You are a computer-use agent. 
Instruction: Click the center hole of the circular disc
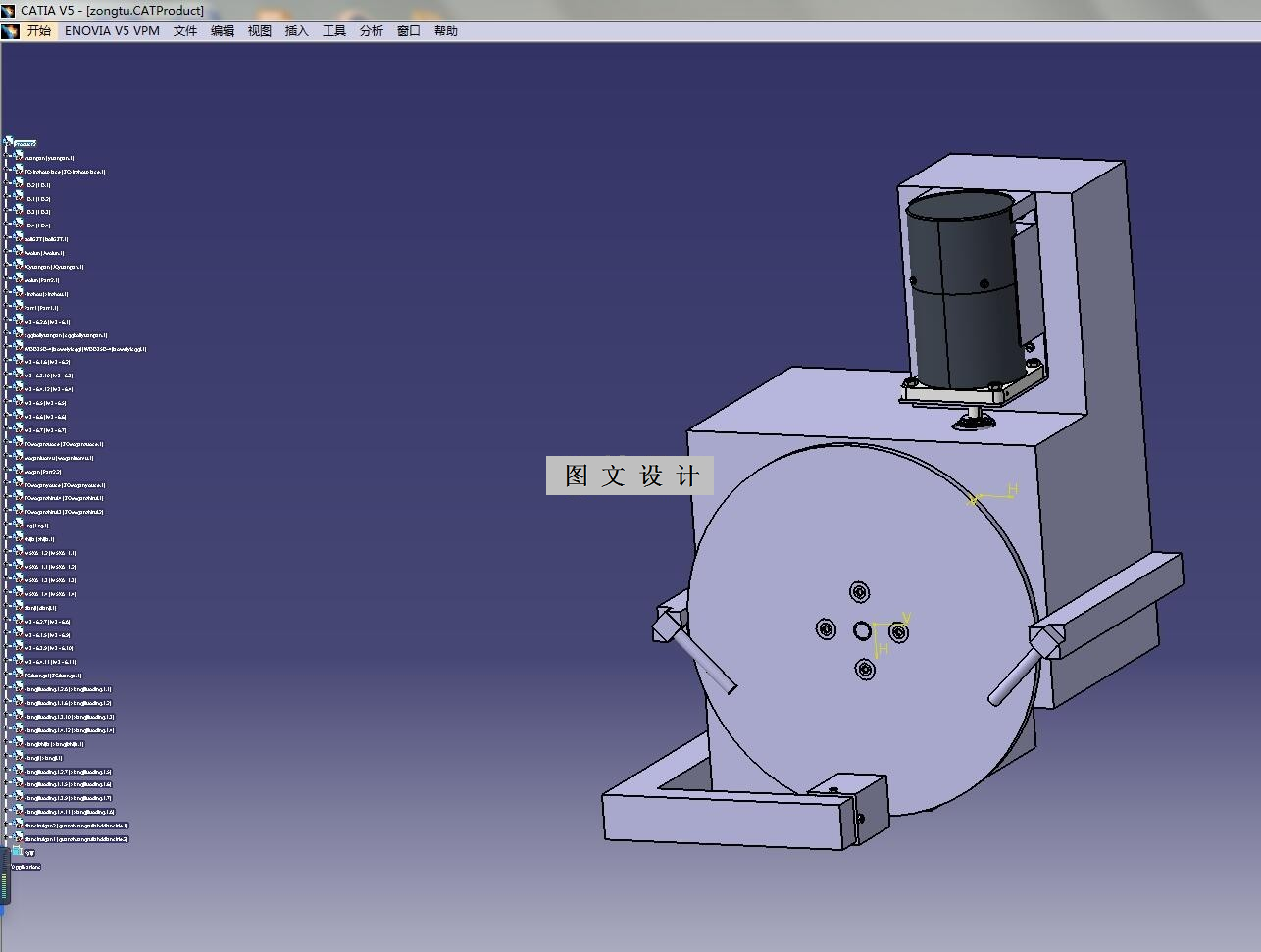(862, 630)
